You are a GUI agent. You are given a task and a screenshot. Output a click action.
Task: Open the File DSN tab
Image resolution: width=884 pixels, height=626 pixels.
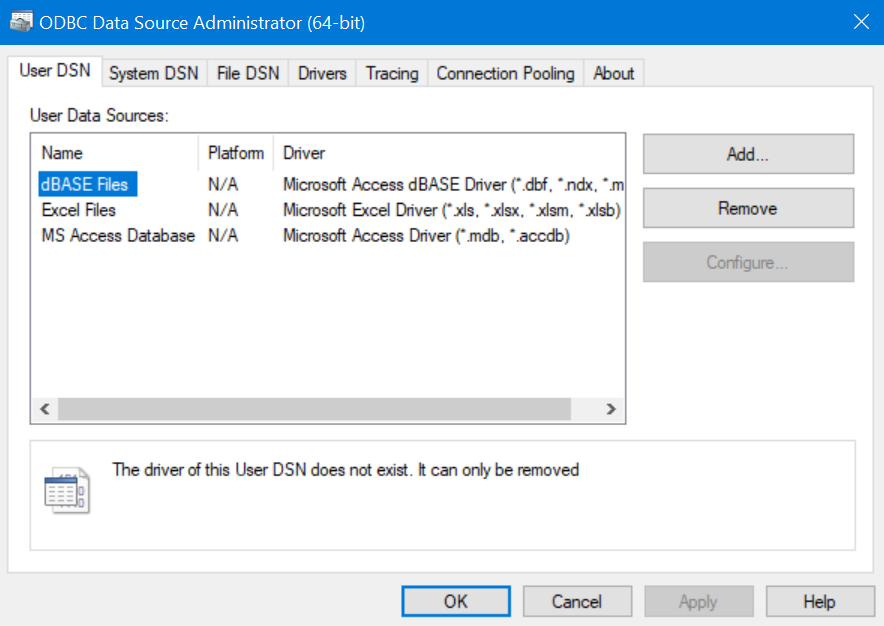(x=248, y=73)
